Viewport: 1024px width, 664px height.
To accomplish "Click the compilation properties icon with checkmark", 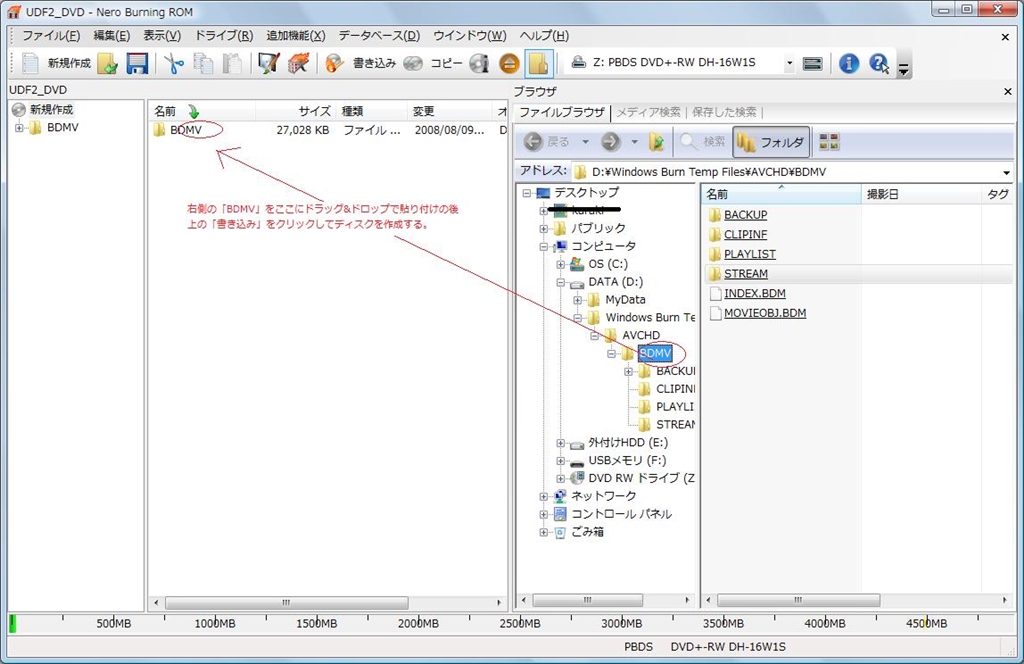I will point(268,63).
